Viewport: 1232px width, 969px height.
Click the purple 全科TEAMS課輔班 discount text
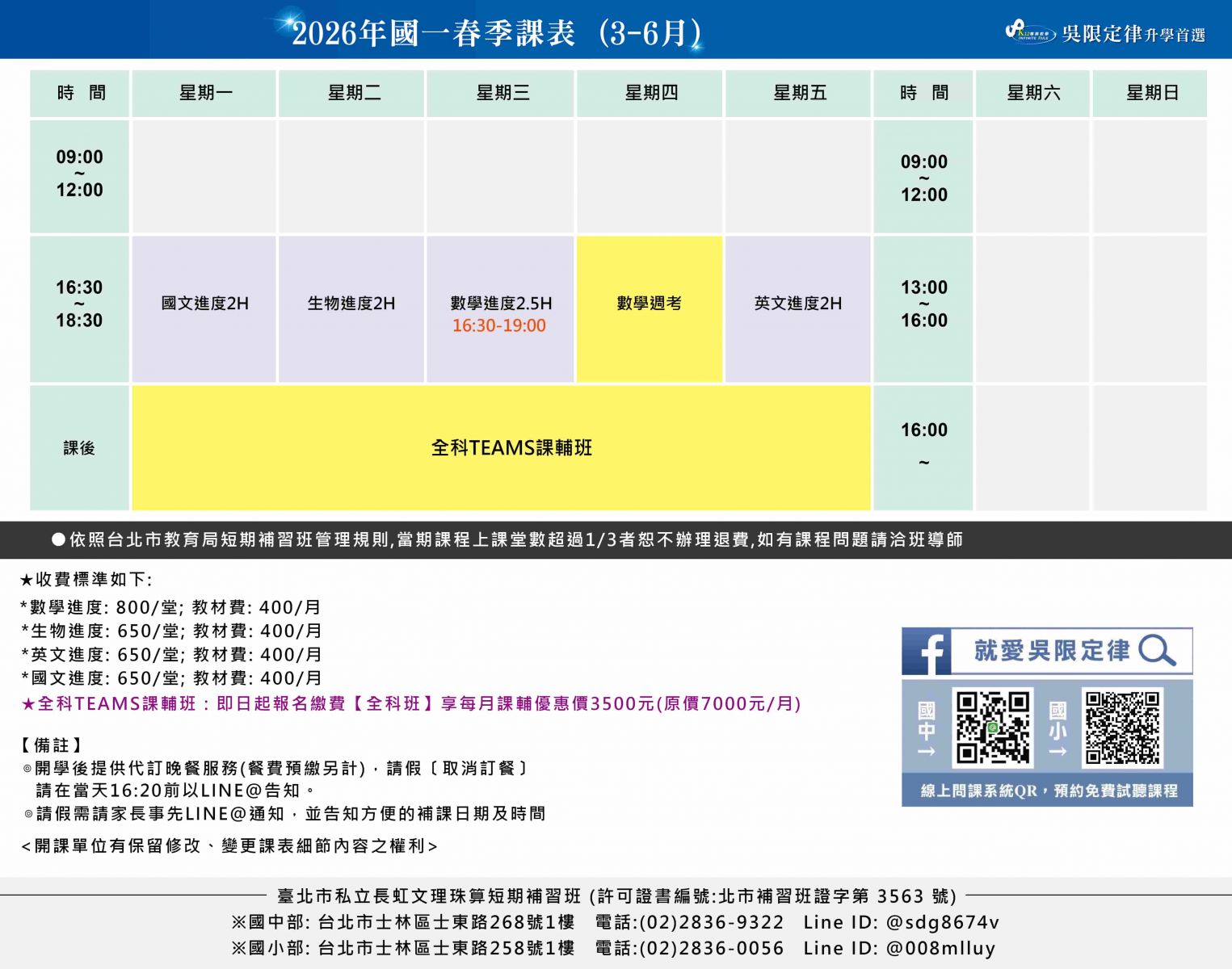pyautogui.click(x=410, y=703)
